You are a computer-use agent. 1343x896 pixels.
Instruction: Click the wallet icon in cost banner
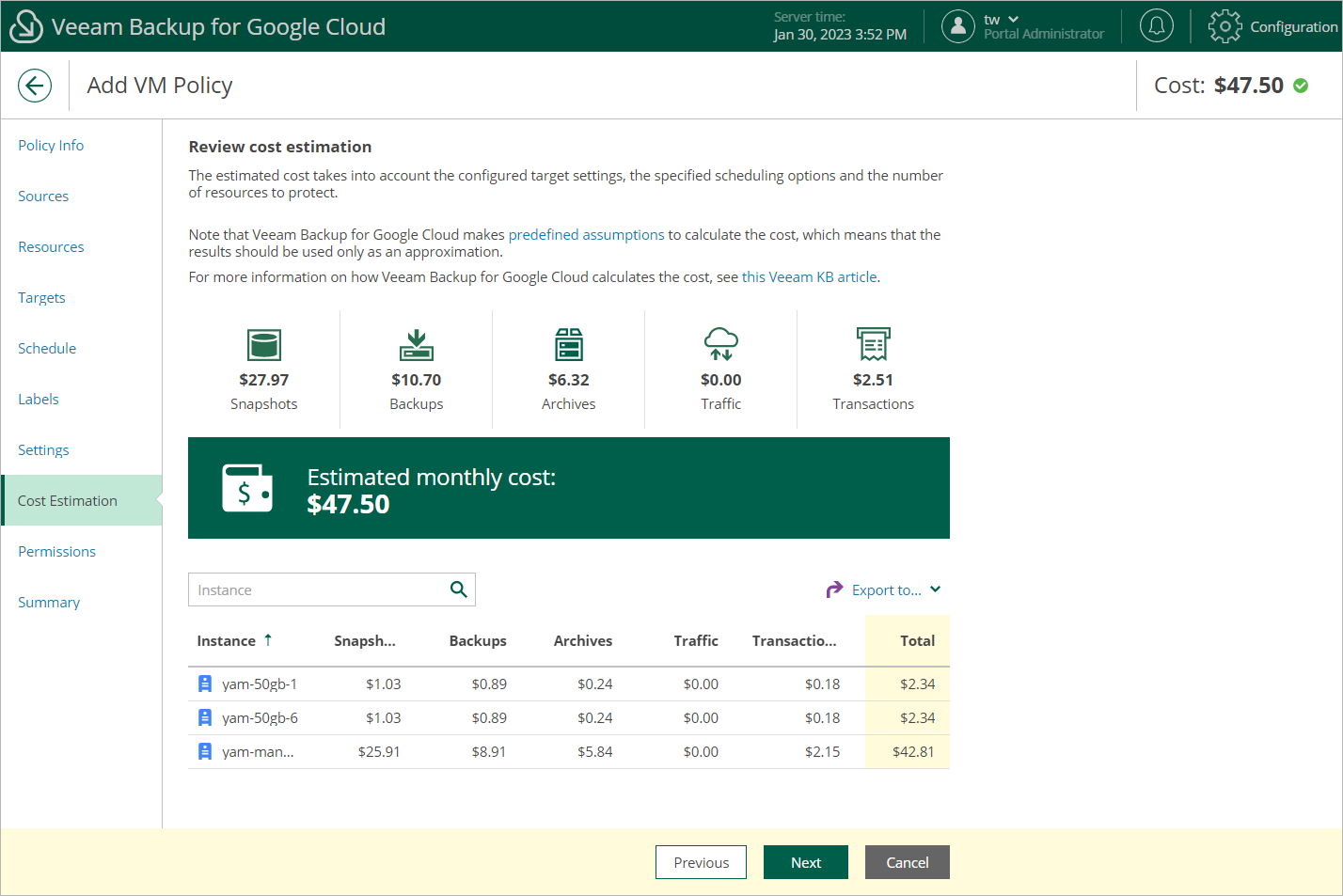pos(247,488)
